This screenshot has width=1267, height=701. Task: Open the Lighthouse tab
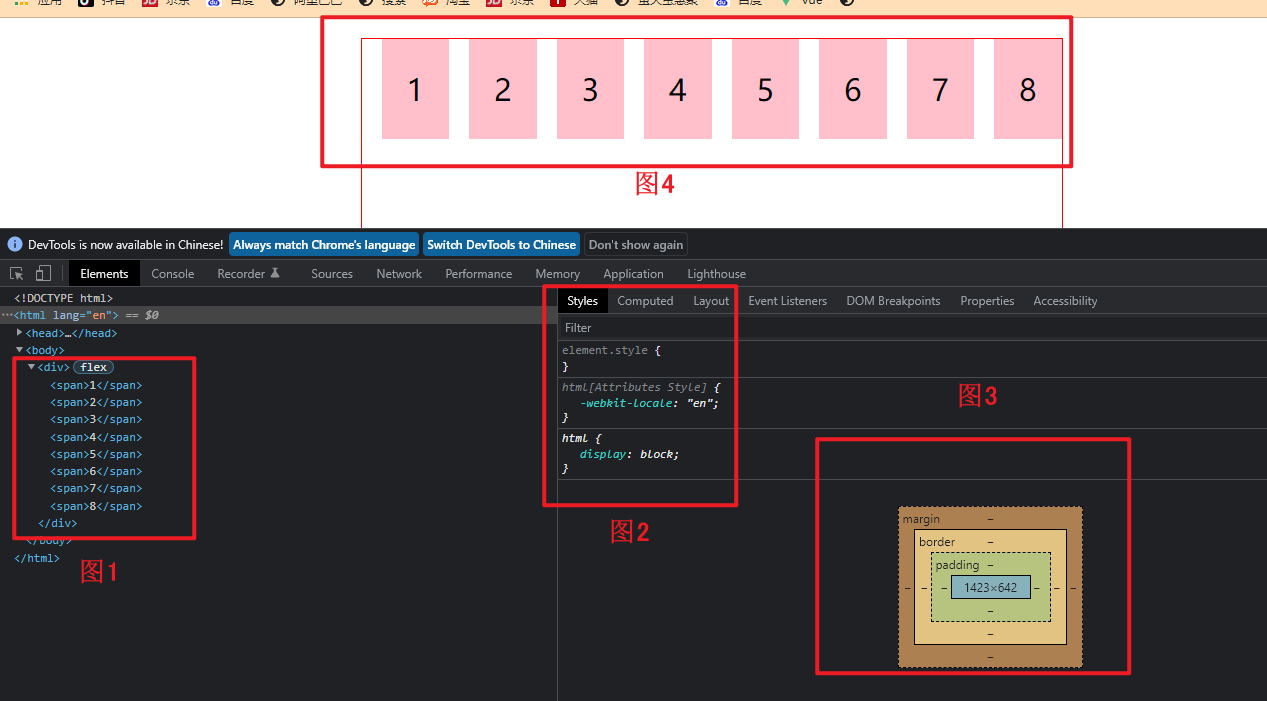(x=716, y=273)
